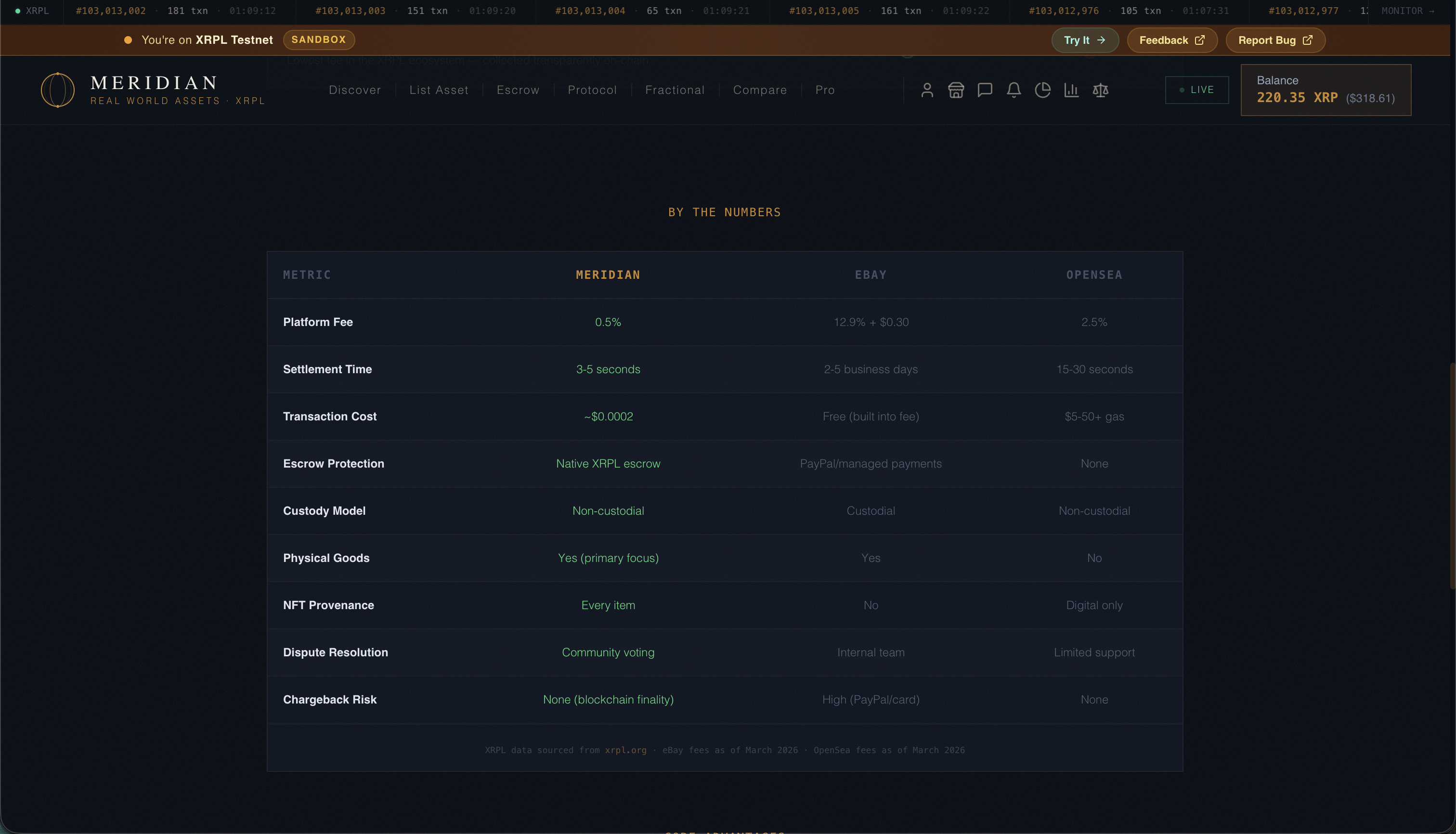Click the Report Bug button
The height and width of the screenshot is (834, 1456).
1275,40
